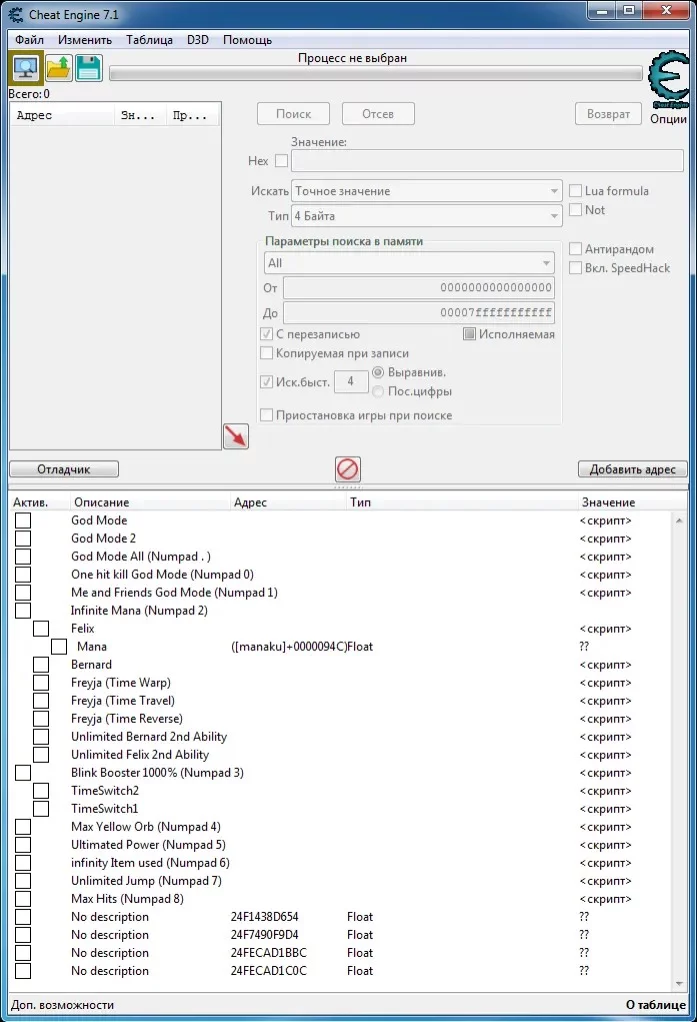Click the fast scan alignment field
Image resolution: width=697 pixels, height=1022 pixels.
(x=351, y=381)
